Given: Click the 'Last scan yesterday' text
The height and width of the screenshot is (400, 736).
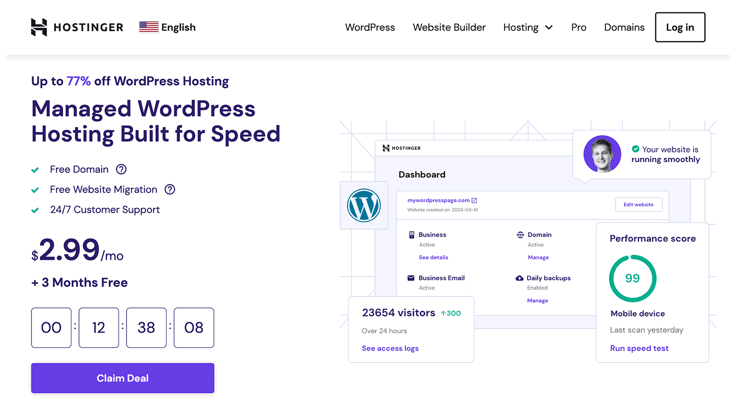Looking at the screenshot, I should click(x=646, y=330).
